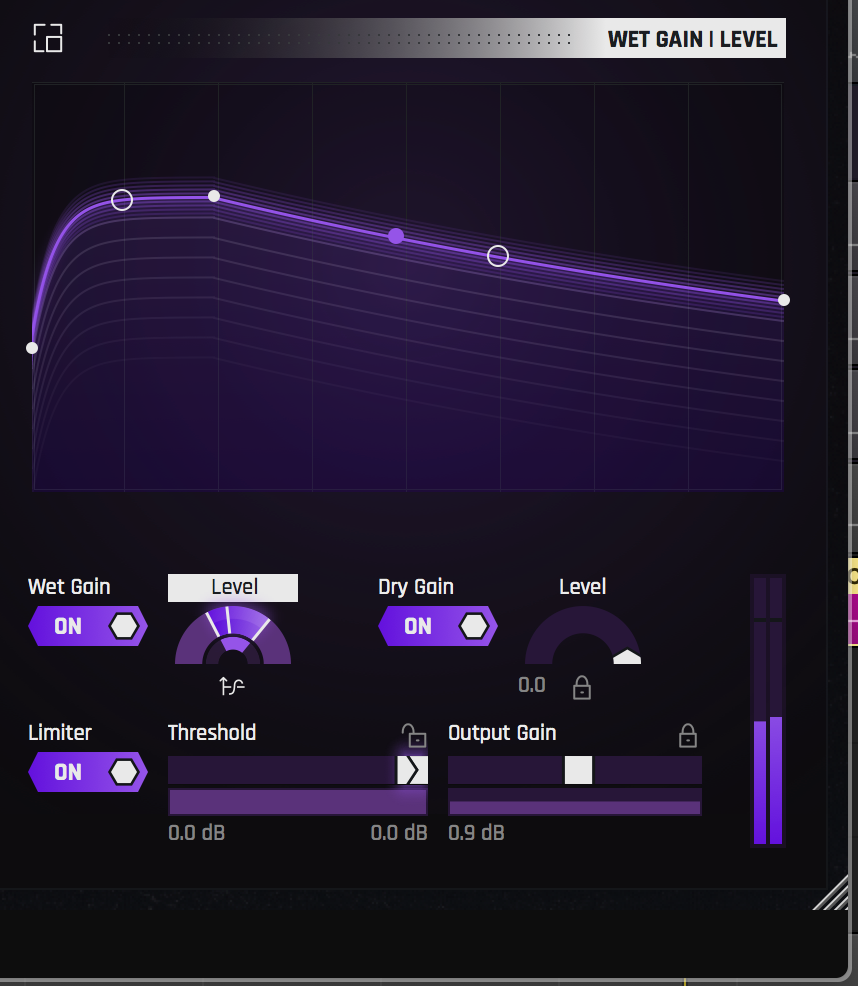Click the highlighted Level label above wet gain dial

pos(232,587)
